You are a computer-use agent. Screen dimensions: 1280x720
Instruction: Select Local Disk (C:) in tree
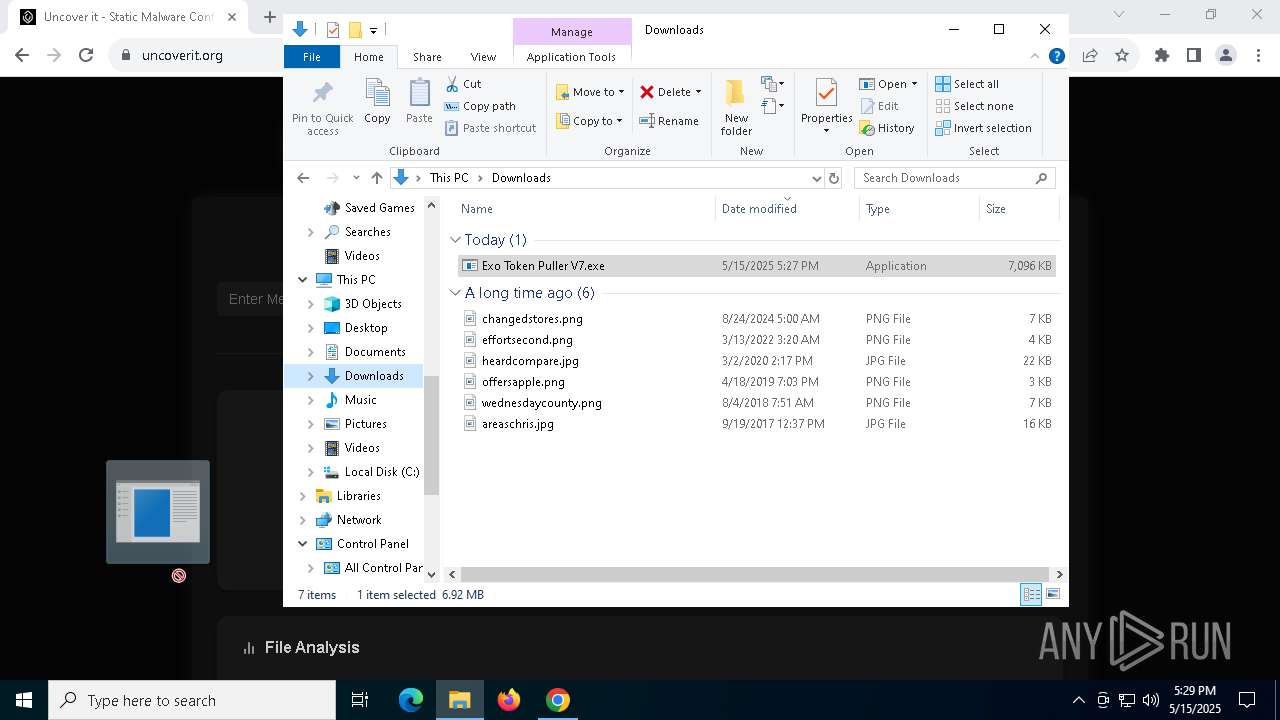click(x=381, y=472)
